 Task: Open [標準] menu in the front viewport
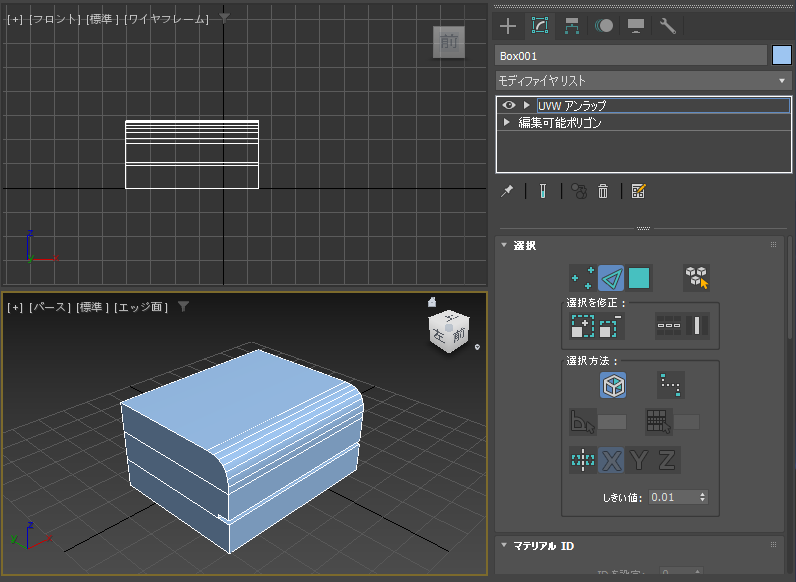point(102,19)
